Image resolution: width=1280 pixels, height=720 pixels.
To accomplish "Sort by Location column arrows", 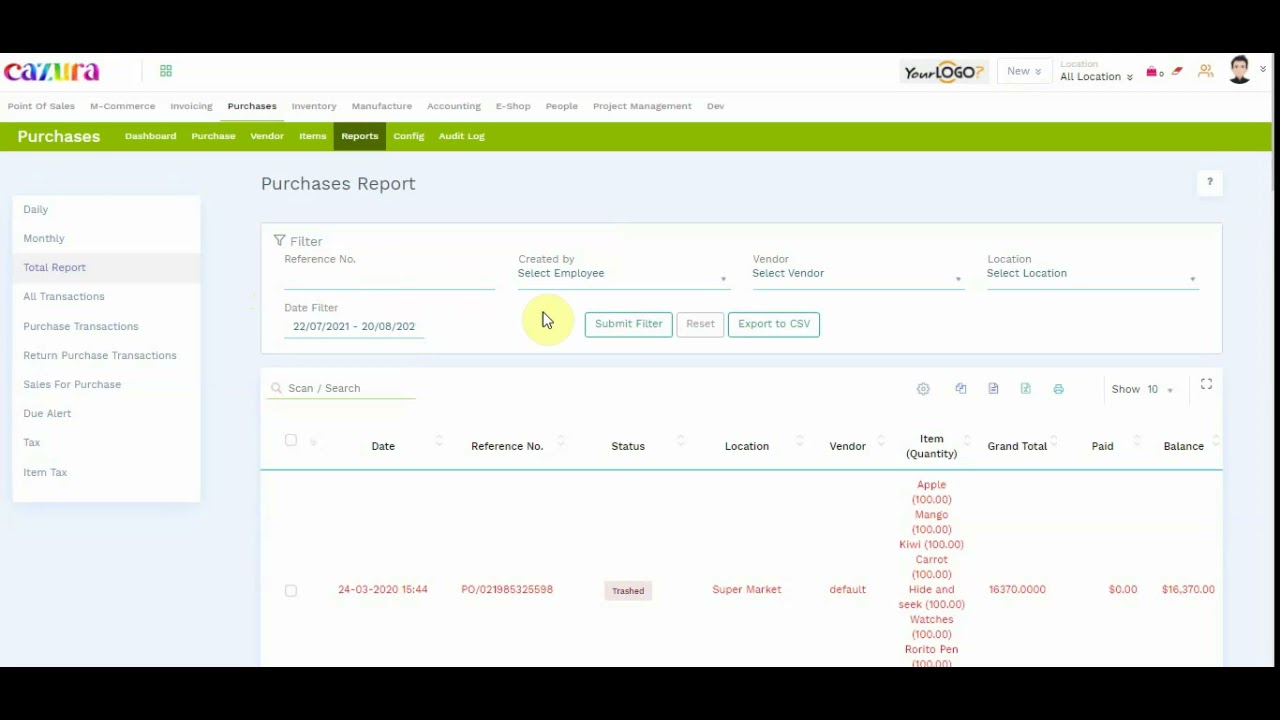I will point(800,441).
